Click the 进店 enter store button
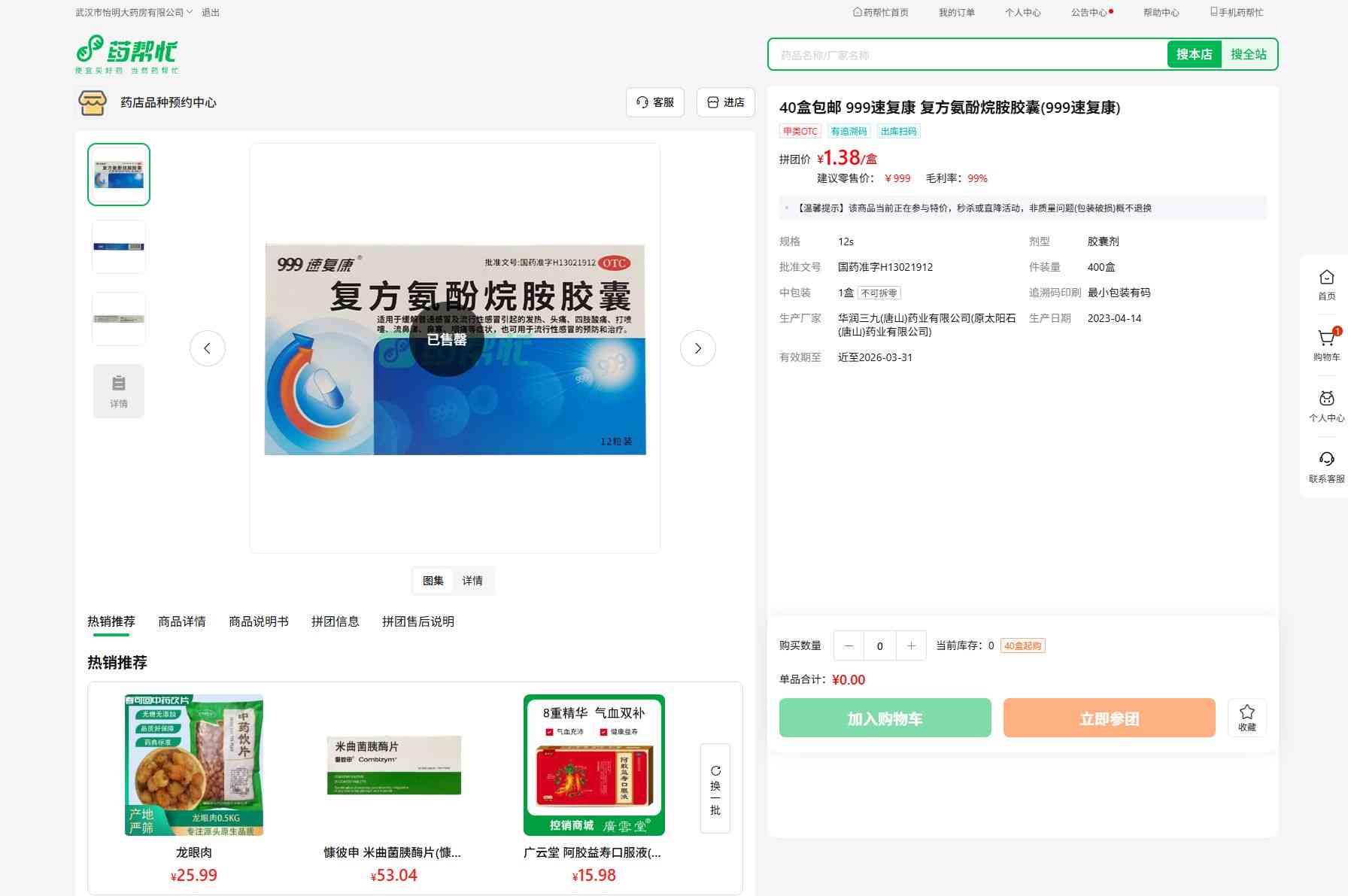 point(726,102)
